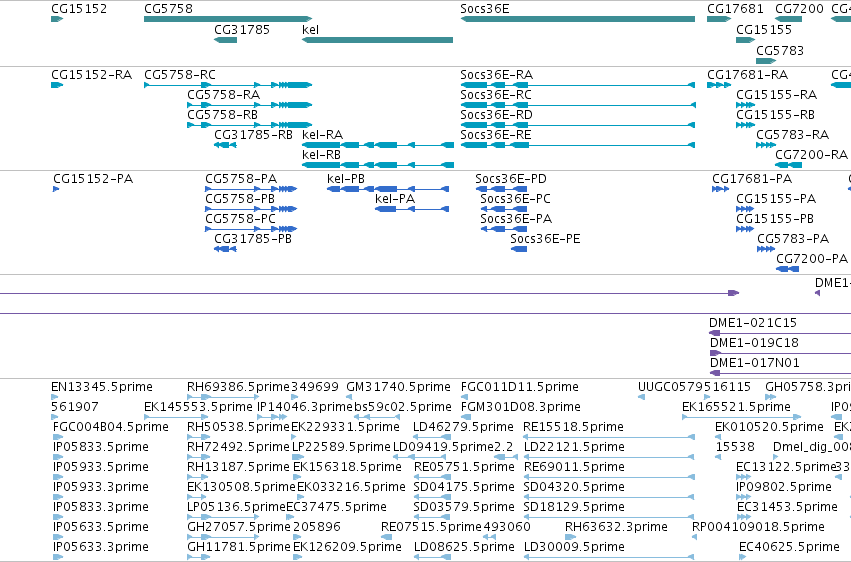Click EST GM31740.5prime

(x=349, y=397)
